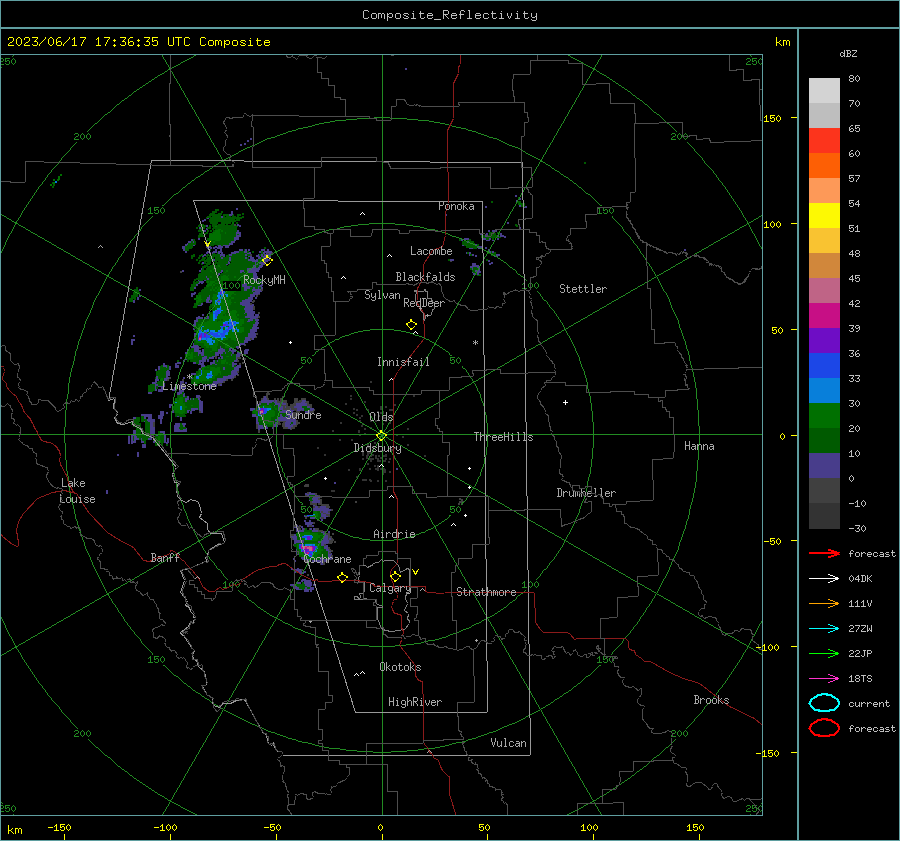
Task: Click the Vulcan city label
Action: point(508,743)
